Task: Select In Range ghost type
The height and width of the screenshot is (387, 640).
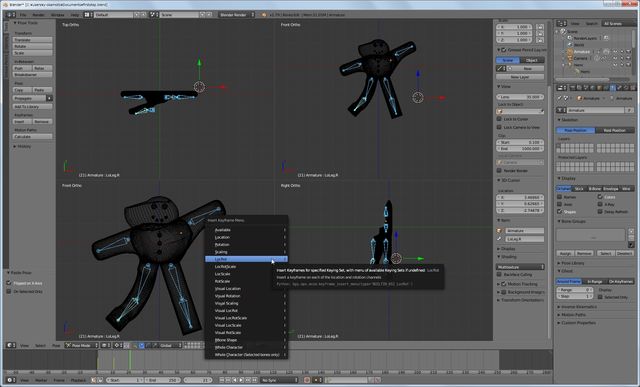Action: click(594, 282)
